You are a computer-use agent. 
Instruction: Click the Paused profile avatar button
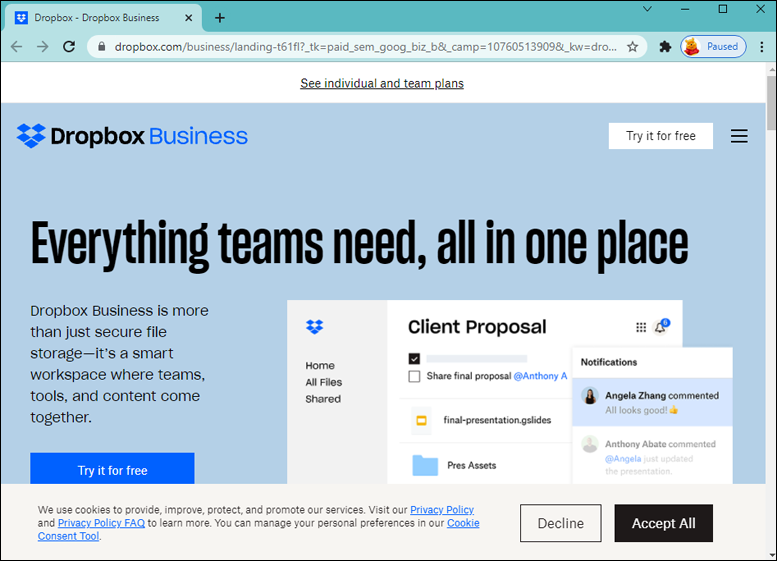pyautogui.click(x=713, y=47)
